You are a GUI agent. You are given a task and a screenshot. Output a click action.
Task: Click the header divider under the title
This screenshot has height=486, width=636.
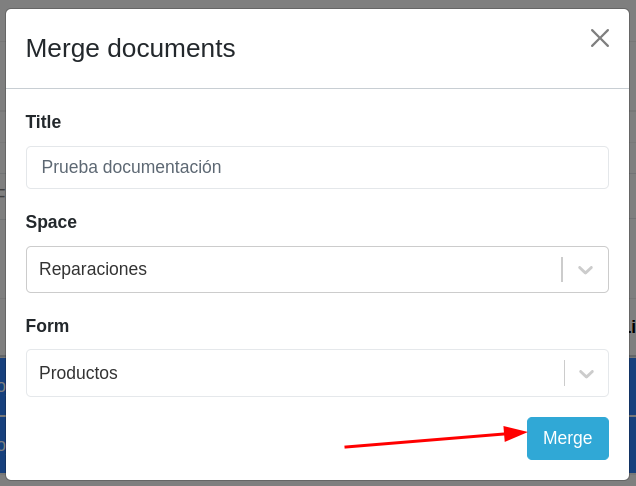tap(317, 88)
